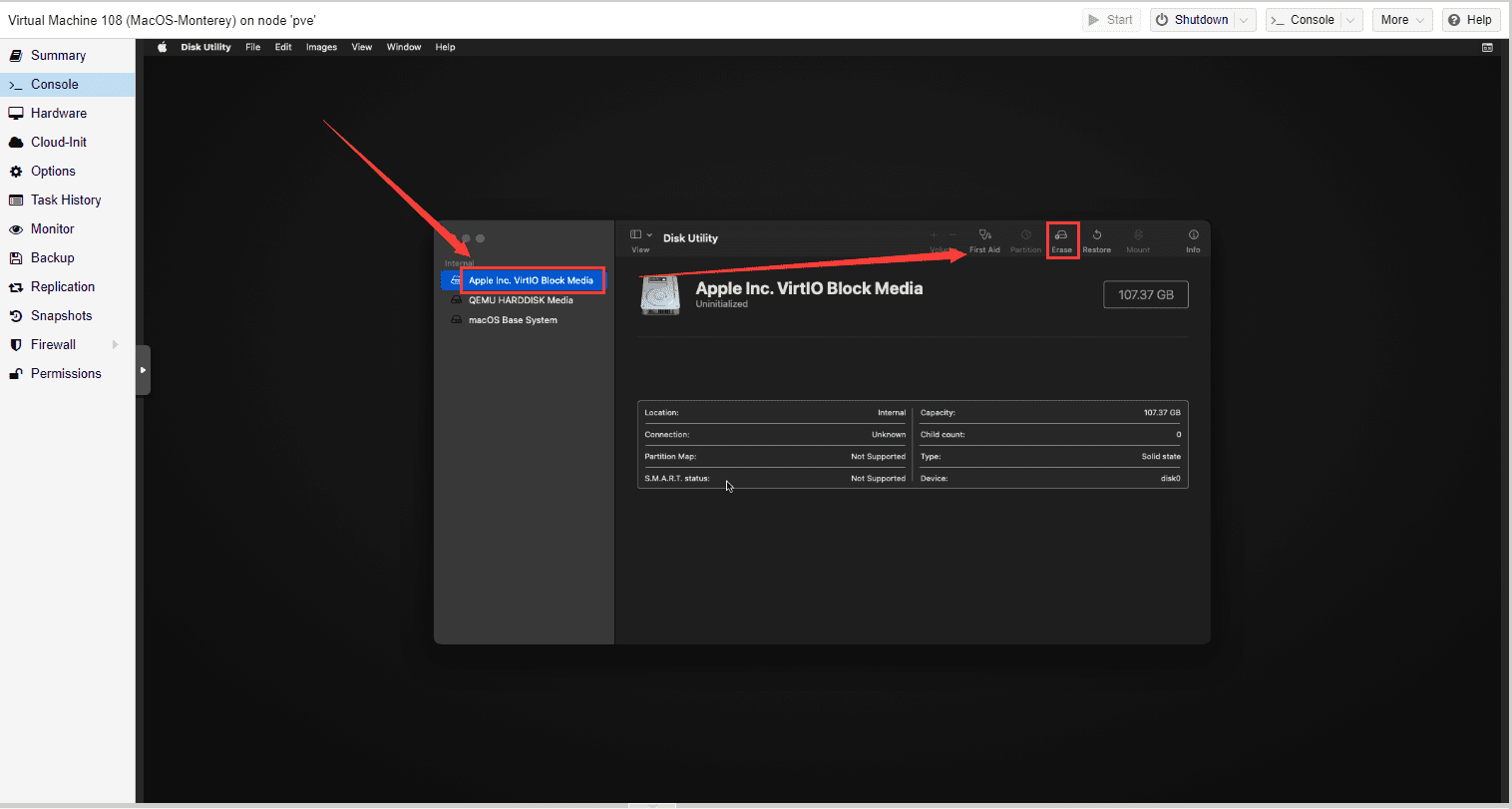
Task: Click the Start VM button
Action: coord(1111,20)
